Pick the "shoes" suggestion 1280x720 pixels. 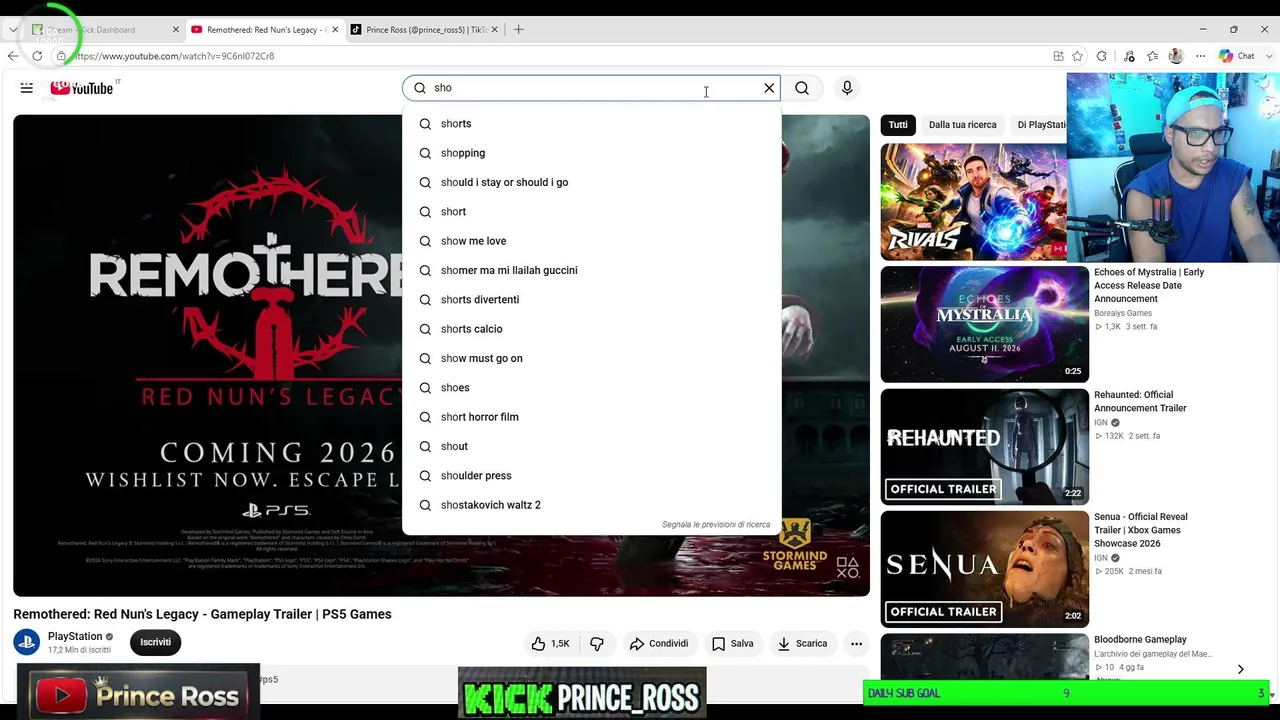click(x=591, y=388)
